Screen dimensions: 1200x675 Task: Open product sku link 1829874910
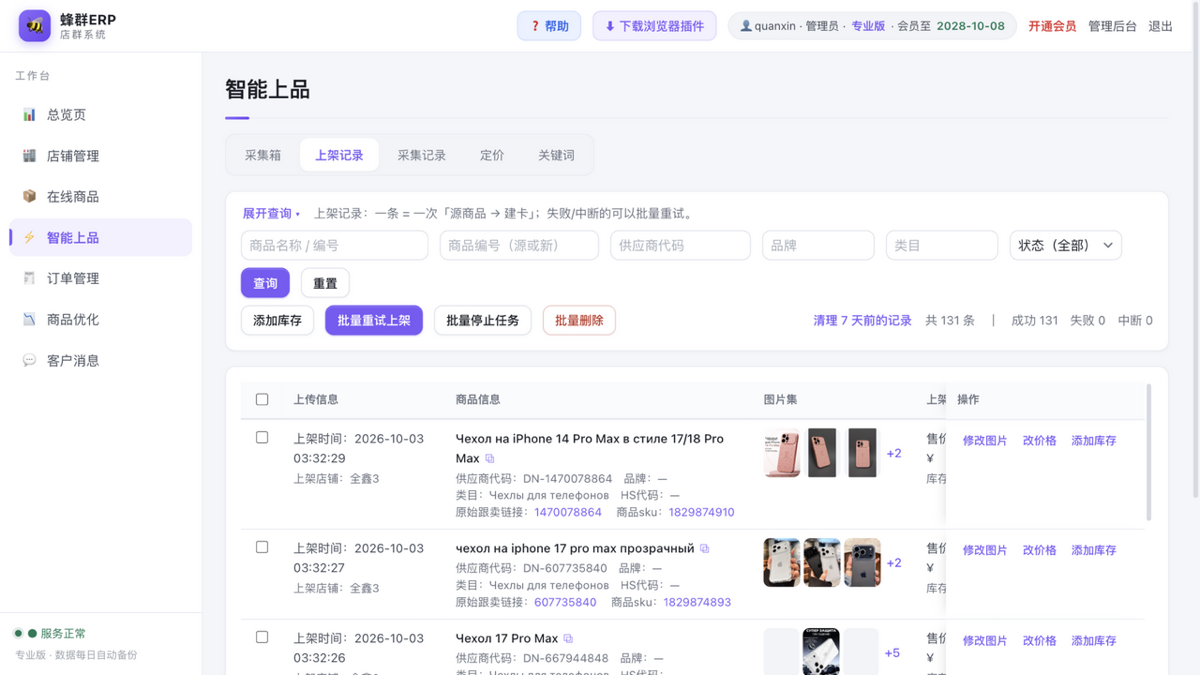click(701, 512)
